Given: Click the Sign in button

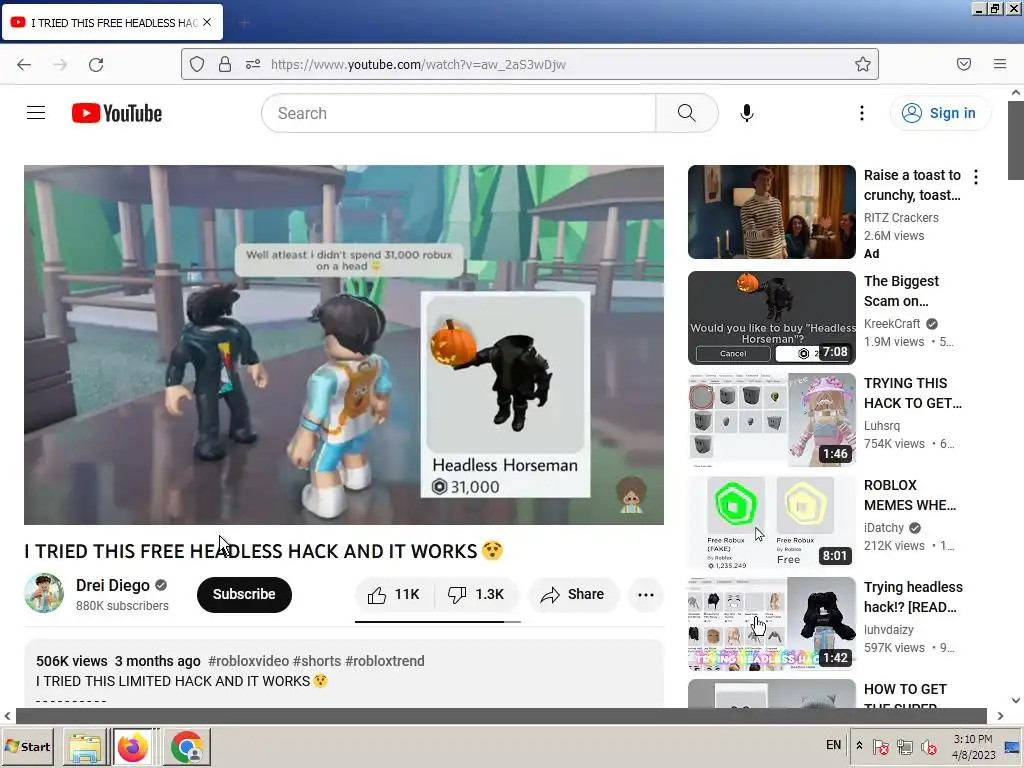Looking at the screenshot, I should tap(939, 113).
